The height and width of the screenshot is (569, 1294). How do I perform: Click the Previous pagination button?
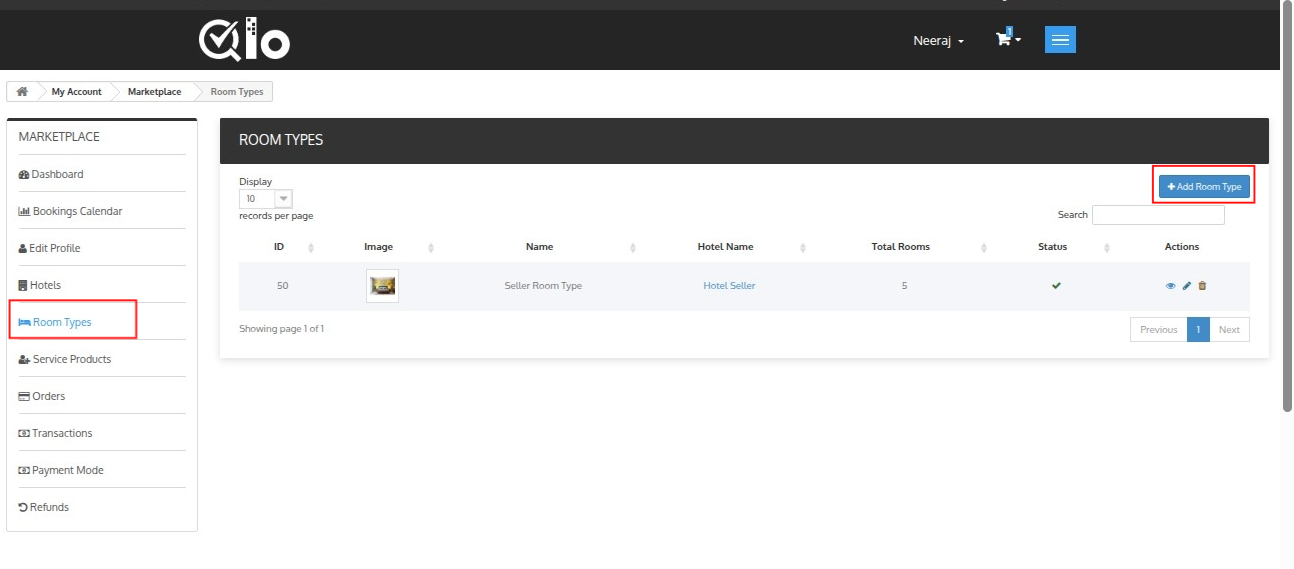tap(1158, 330)
